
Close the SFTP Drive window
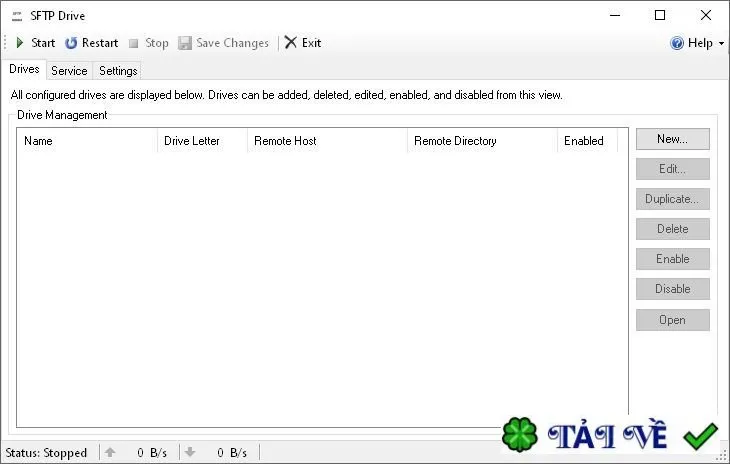(x=705, y=15)
